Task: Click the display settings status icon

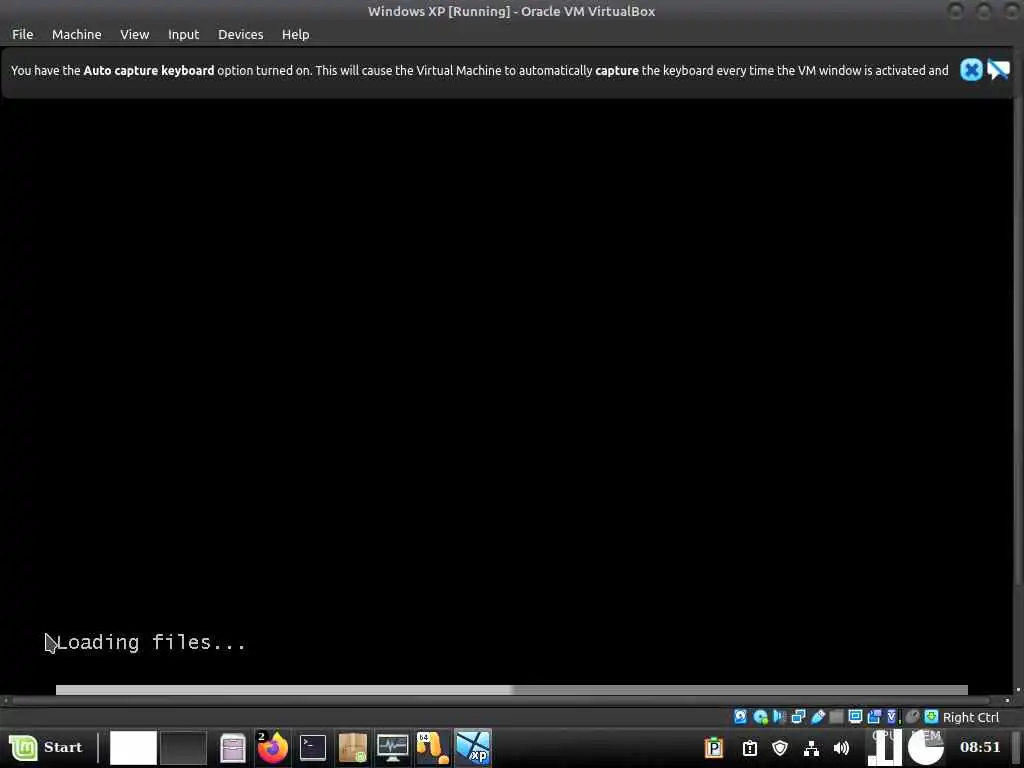Action: [x=856, y=717]
